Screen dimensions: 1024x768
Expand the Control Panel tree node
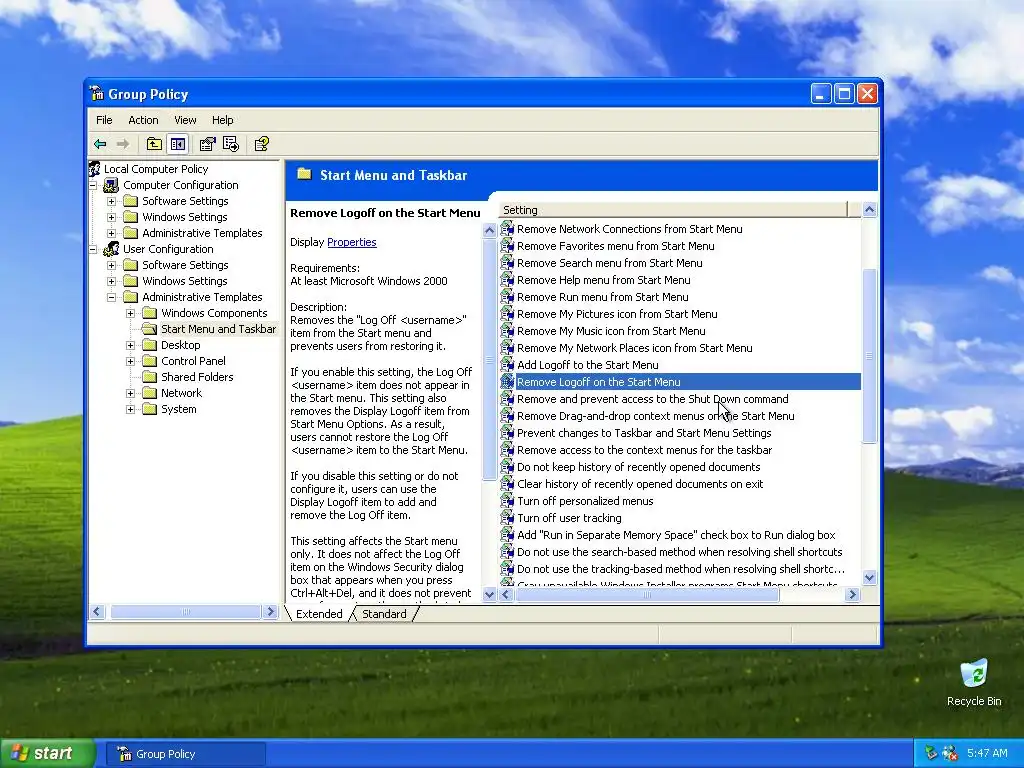[x=131, y=361]
